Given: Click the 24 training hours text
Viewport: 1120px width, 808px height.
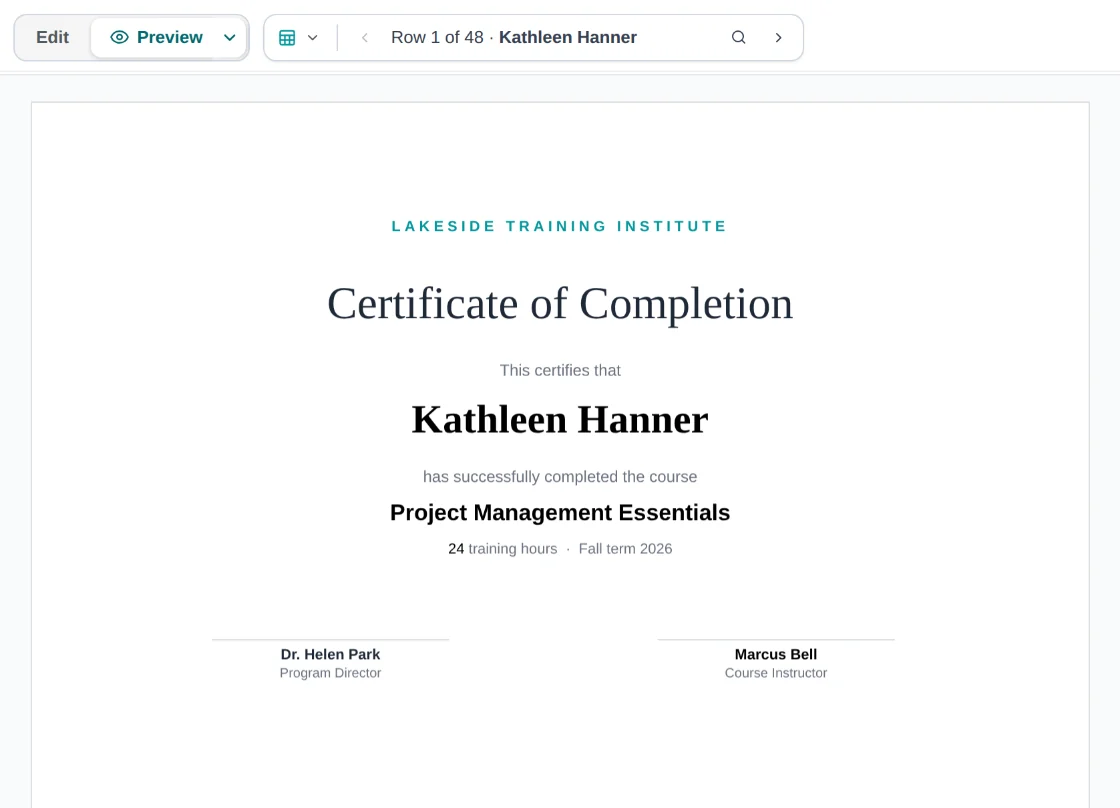Looking at the screenshot, I should coord(503,549).
